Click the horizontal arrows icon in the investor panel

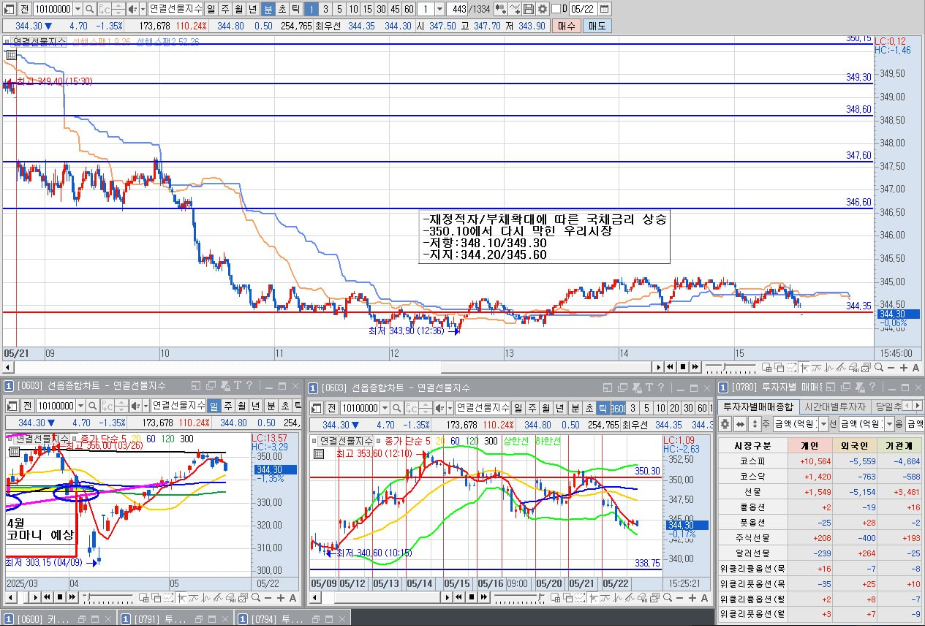(x=739, y=424)
